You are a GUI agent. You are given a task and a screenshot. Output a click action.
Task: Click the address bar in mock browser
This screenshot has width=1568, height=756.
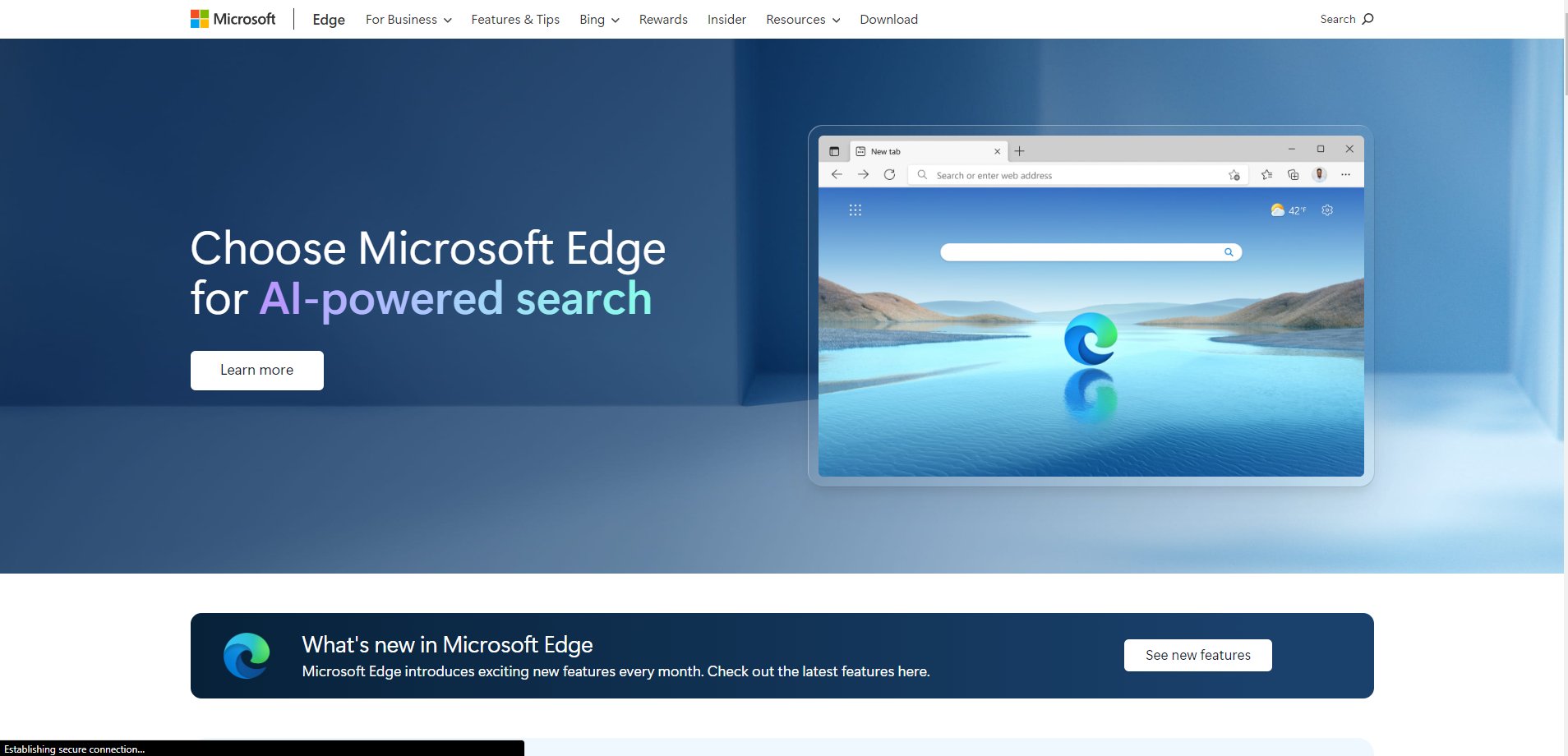pos(1077,175)
